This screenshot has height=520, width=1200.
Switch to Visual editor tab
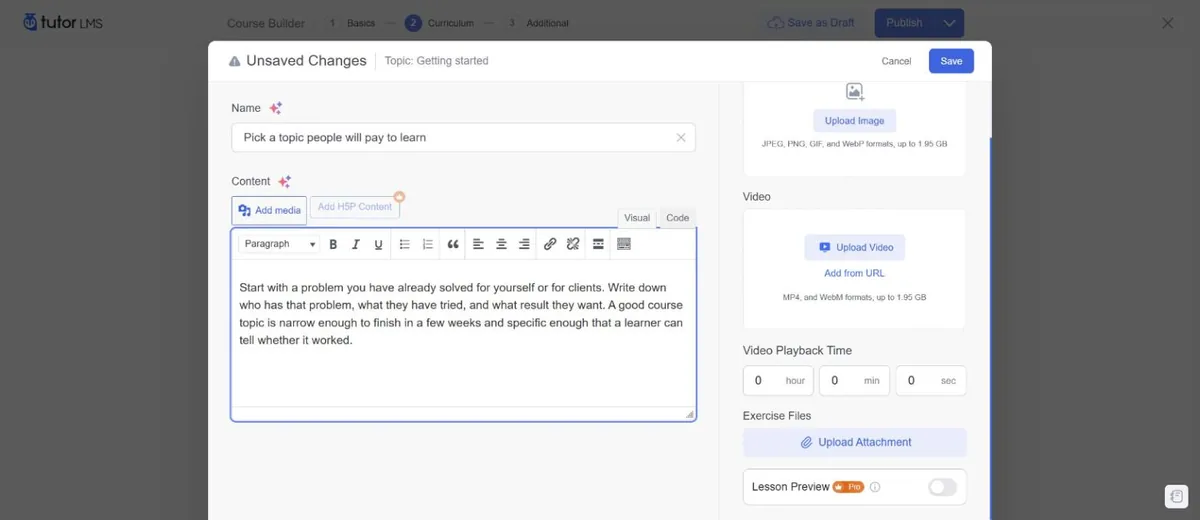tap(637, 218)
